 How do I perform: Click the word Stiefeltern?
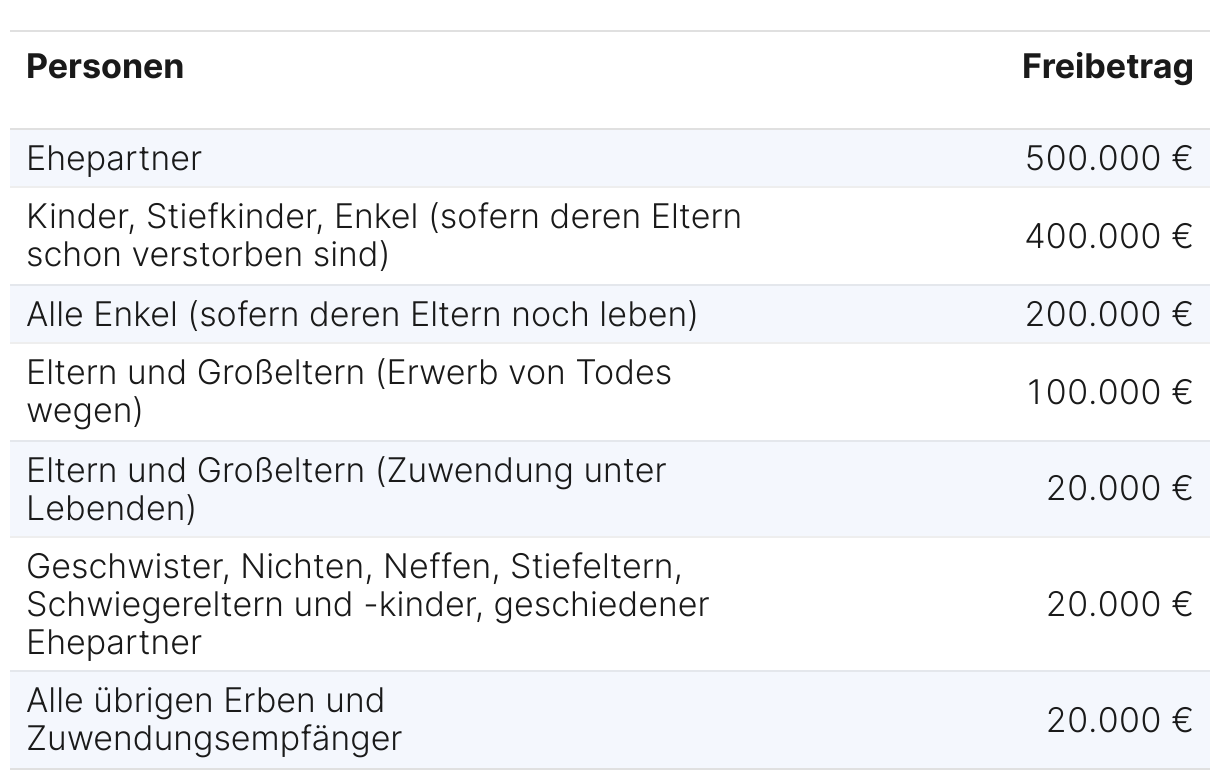(596, 567)
